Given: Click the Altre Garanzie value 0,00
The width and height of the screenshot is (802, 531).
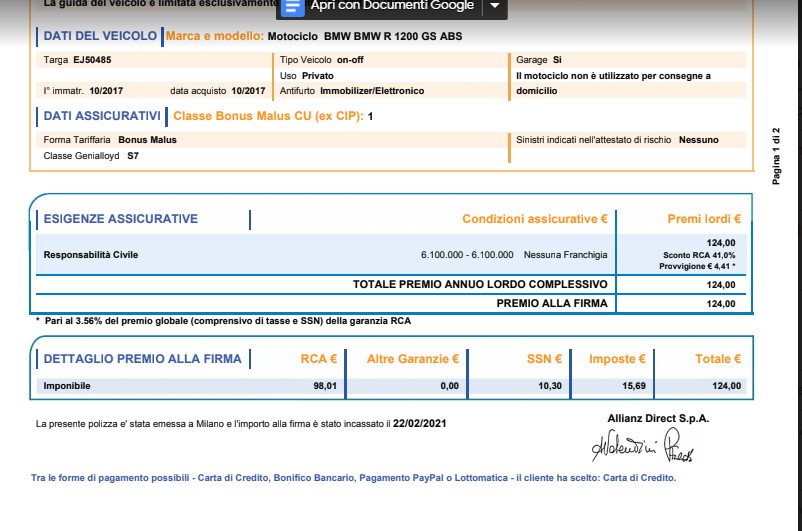Looking at the screenshot, I should (x=450, y=386).
